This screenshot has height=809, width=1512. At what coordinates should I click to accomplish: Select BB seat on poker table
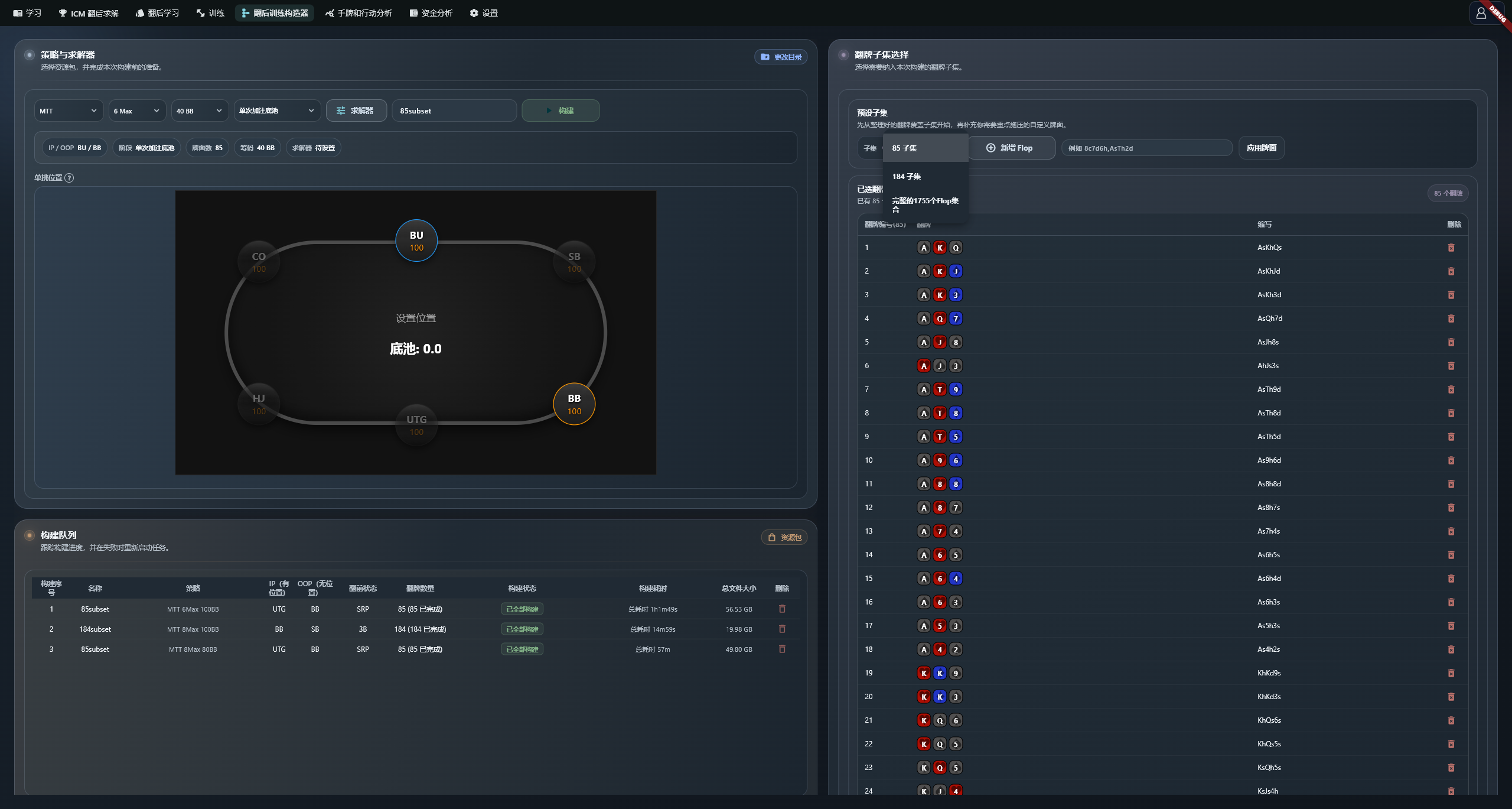[x=574, y=404]
